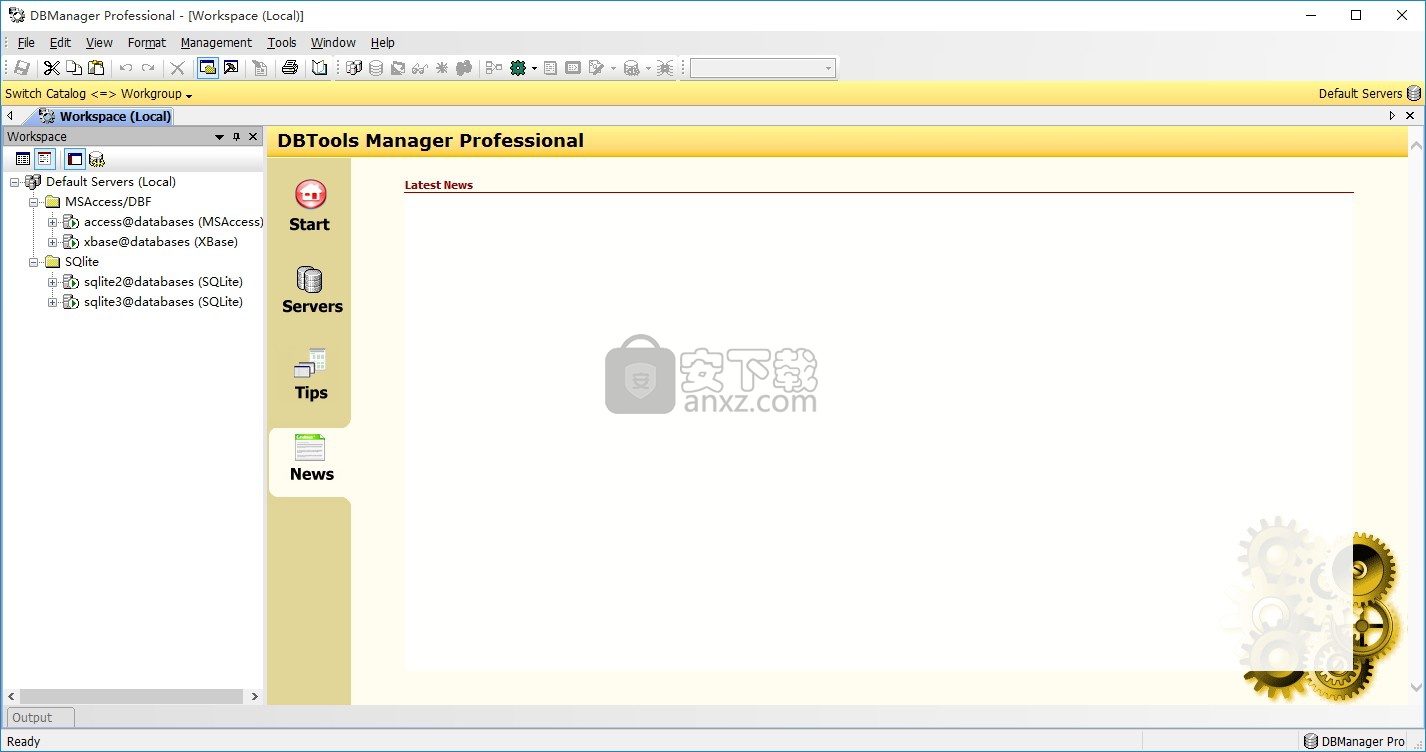This screenshot has width=1426, height=752.
Task: Click the Redo arrow icon
Action: pyautogui.click(x=148, y=68)
